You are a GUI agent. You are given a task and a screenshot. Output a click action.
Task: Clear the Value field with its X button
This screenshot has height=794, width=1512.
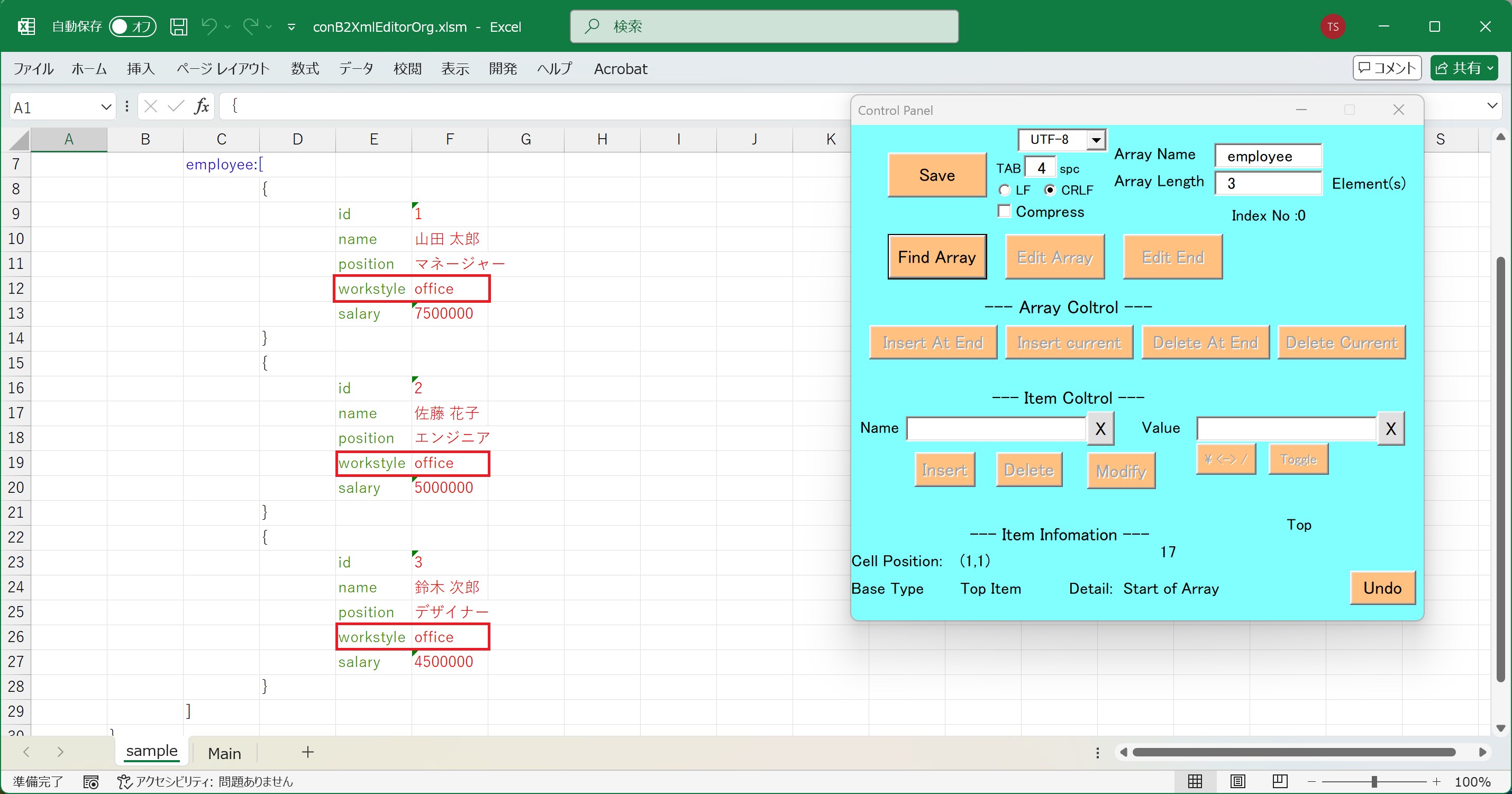pyautogui.click(x=1390, y=429)
